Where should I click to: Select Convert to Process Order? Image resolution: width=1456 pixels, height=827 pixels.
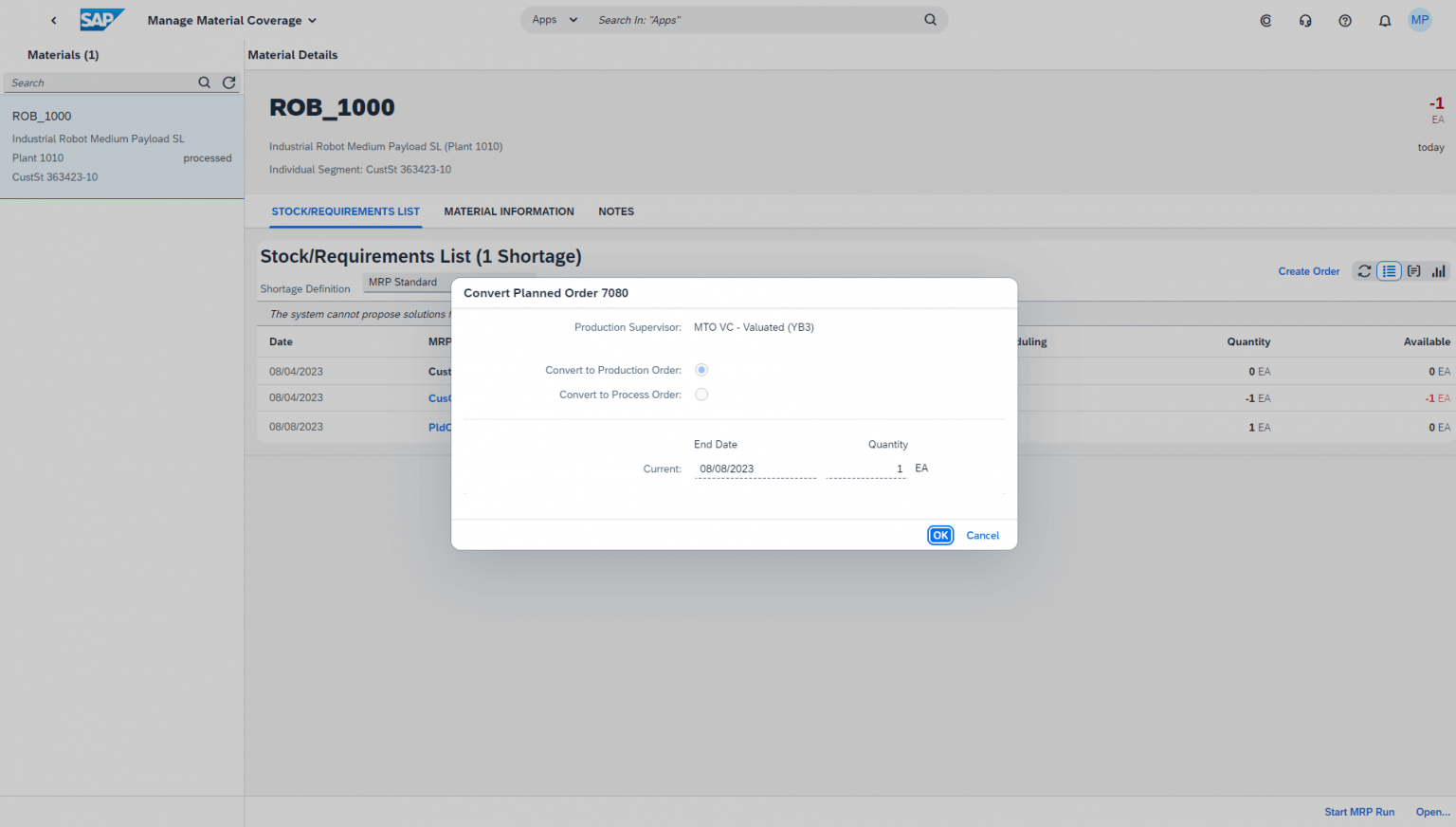click(701, 395)
